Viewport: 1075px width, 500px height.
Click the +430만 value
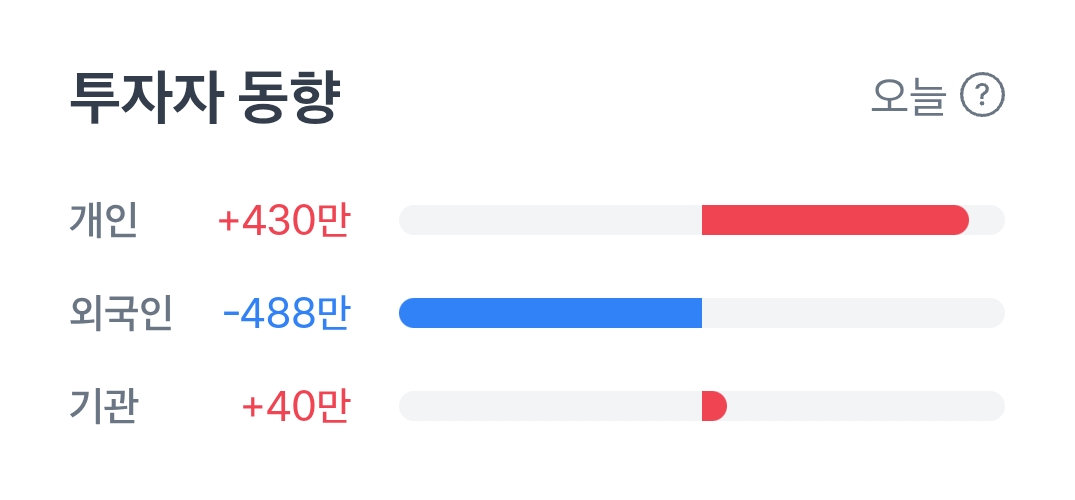pyautogui.click(x=284, y=221)
